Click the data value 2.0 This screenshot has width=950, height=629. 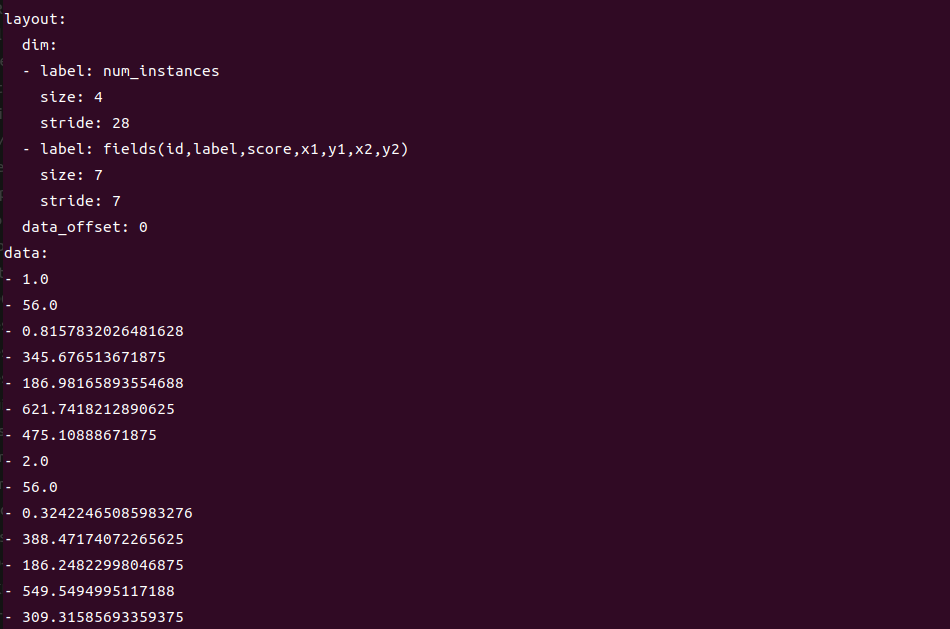pos(35,462)
